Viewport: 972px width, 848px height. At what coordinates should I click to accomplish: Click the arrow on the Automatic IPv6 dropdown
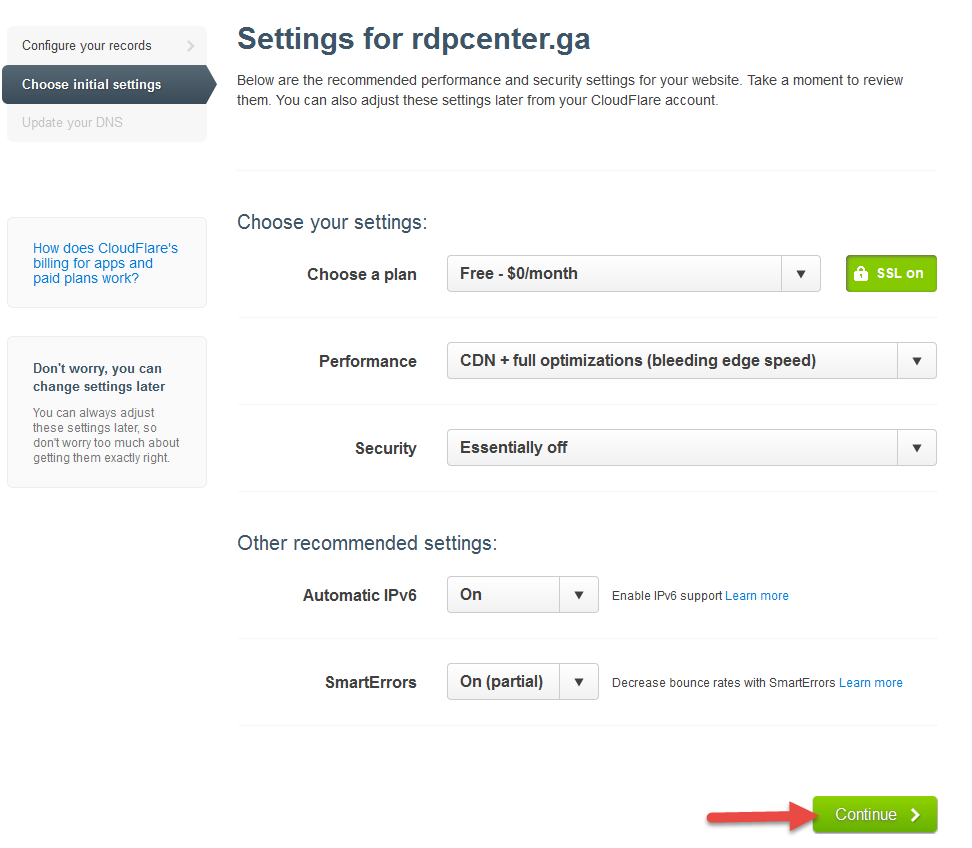coord(578,595)
